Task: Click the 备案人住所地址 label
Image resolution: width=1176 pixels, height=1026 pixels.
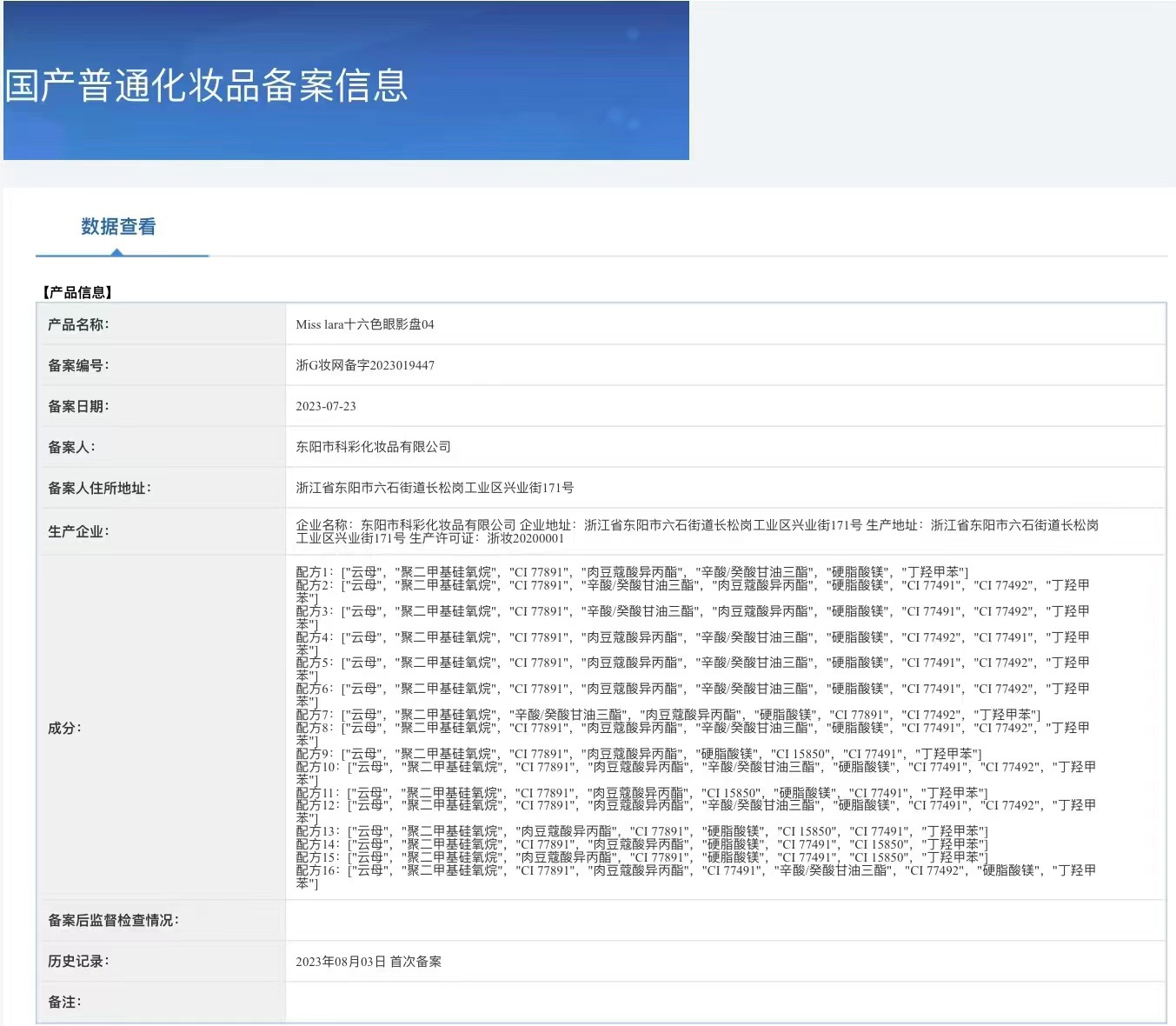Action: tap(99, 488)
